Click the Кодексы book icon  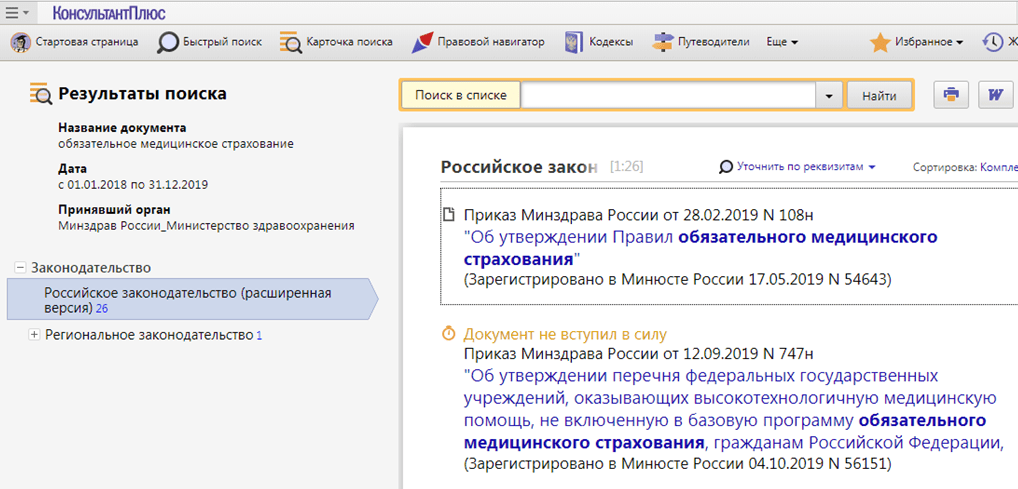tap(573, 42)
